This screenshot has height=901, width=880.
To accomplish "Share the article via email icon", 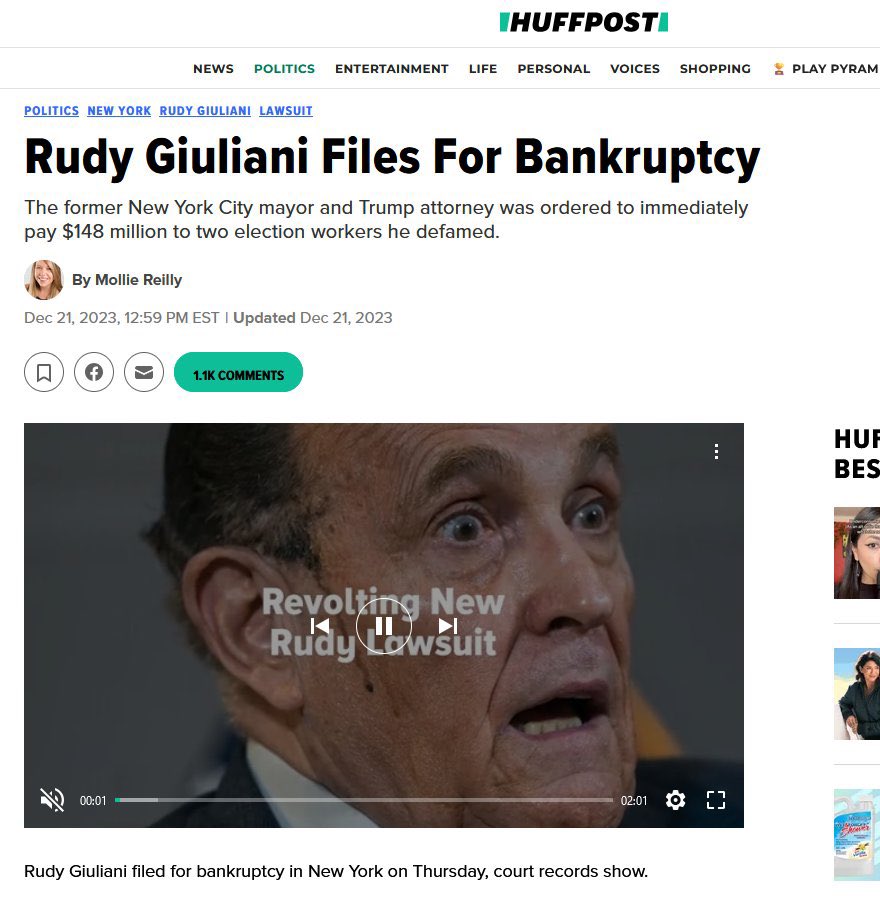I will 144,372.
